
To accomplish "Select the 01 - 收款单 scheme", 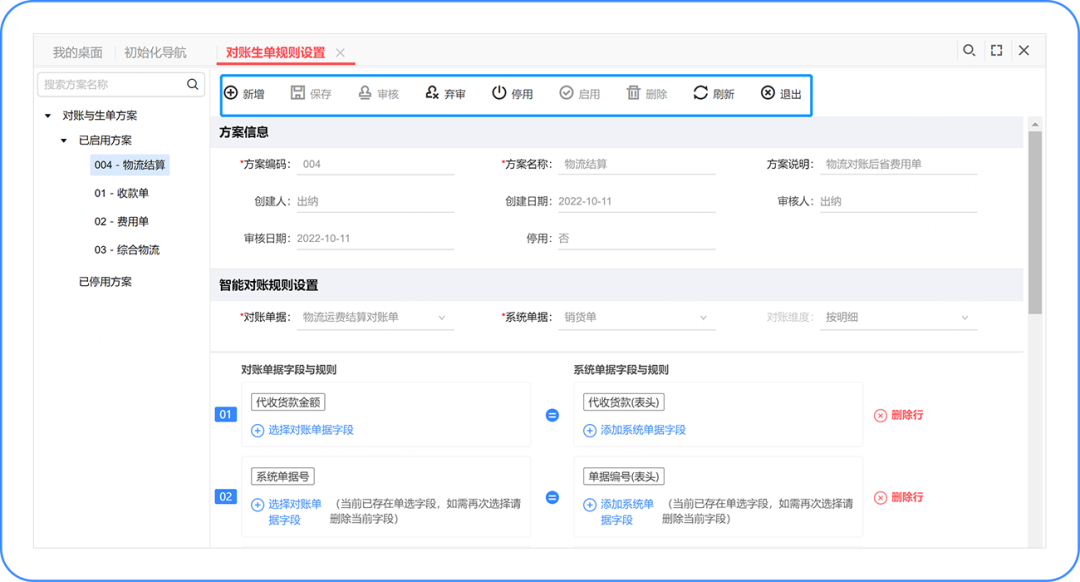I will click(121, 193).
